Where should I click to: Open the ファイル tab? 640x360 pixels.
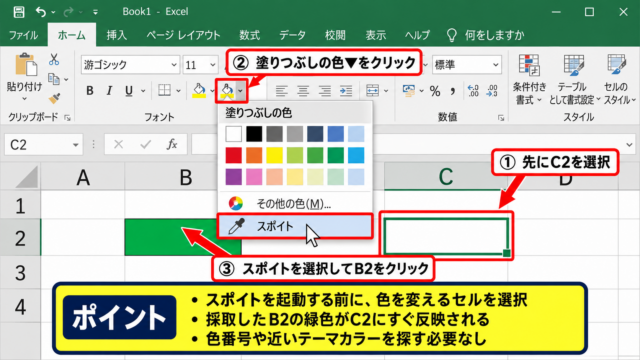pos(23,35)
